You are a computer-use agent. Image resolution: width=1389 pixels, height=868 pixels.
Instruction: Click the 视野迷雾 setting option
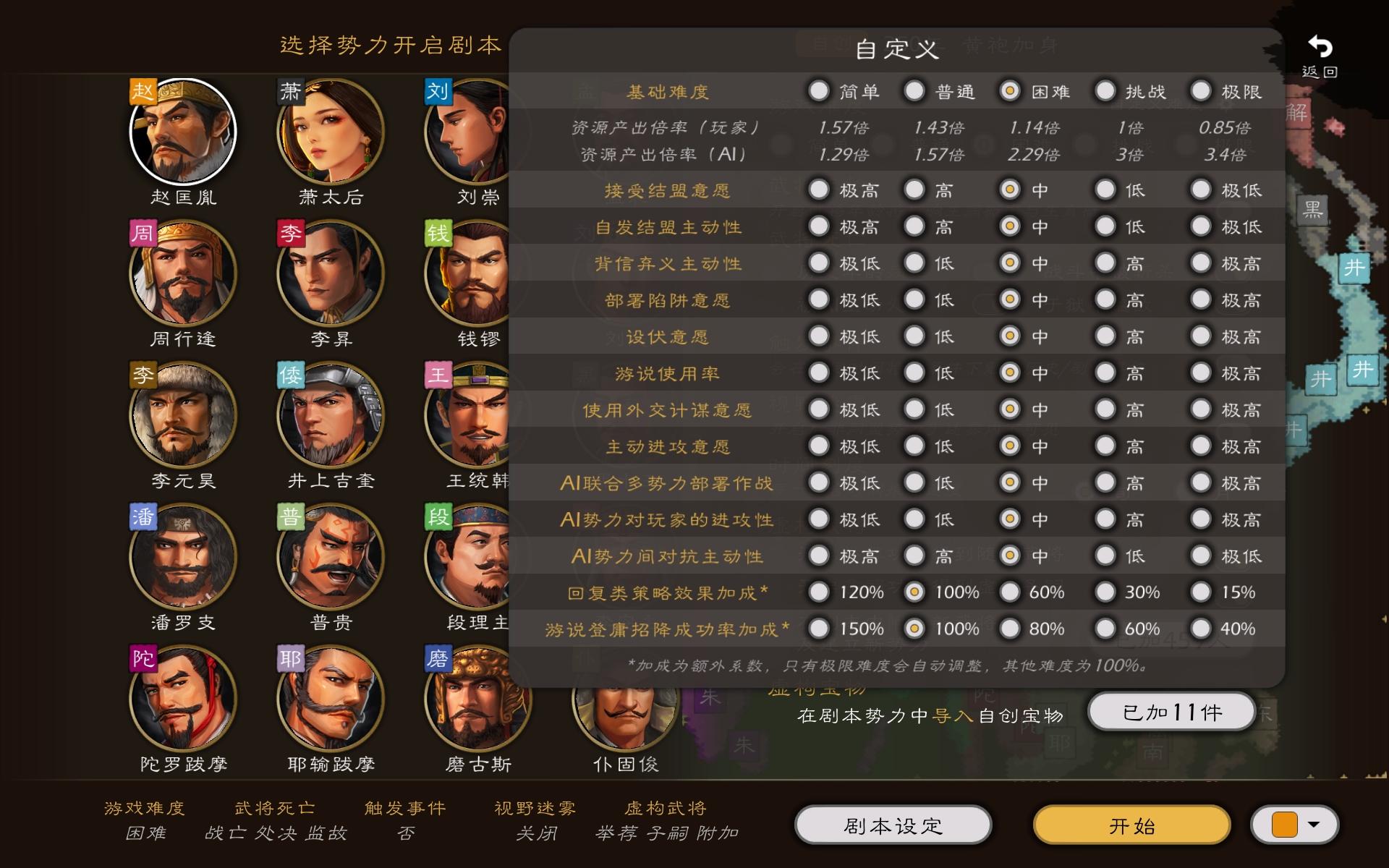coord(535,820)
